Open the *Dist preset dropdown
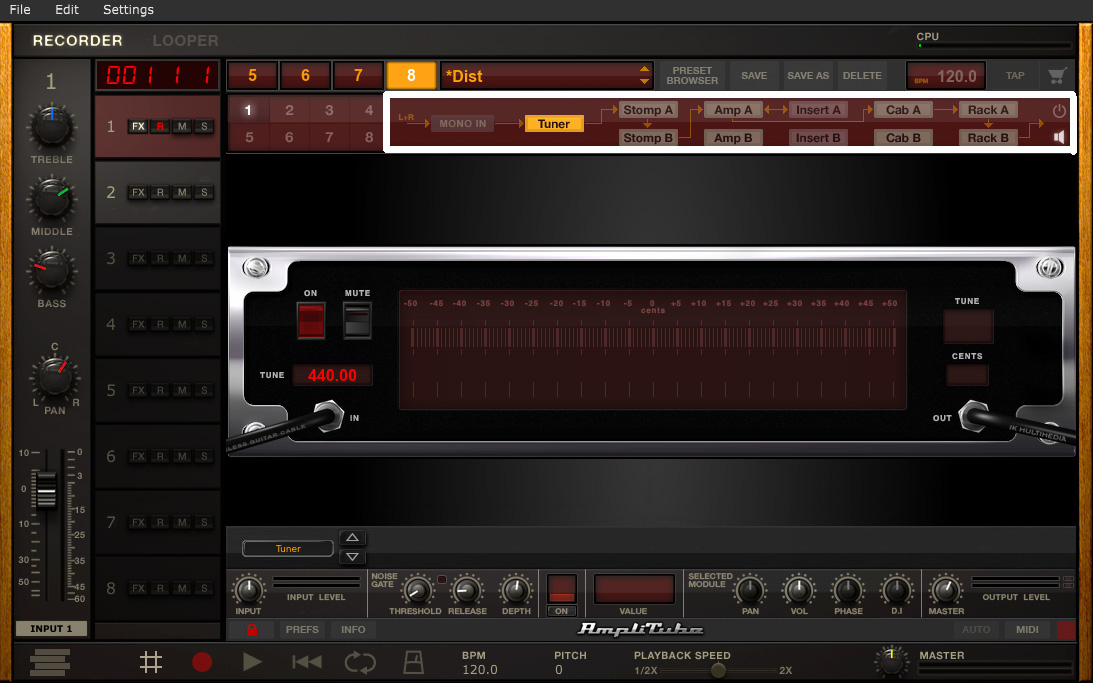 click(547, 76)
